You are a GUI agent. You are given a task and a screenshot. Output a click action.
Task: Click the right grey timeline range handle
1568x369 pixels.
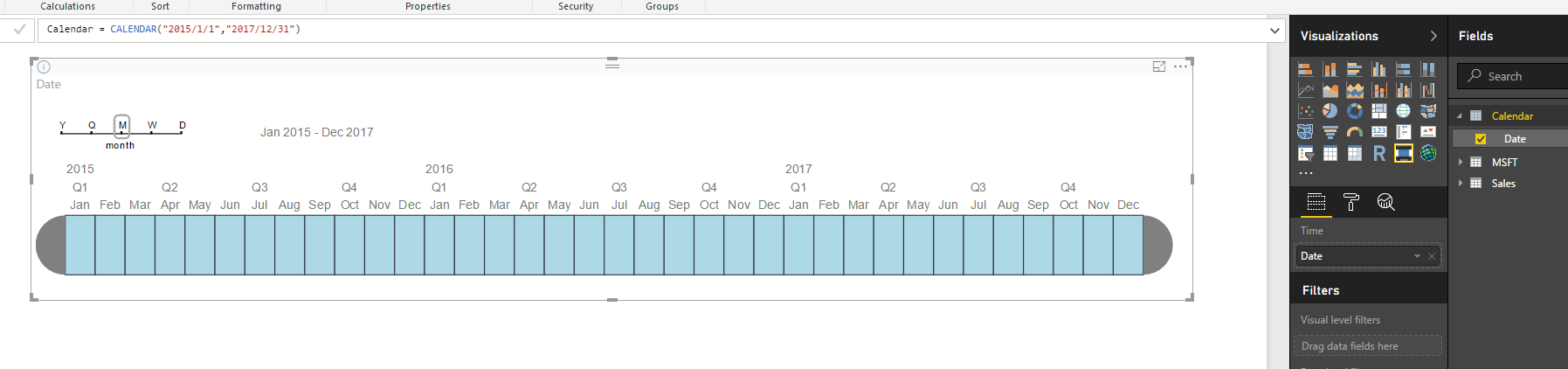tap(1157, 245)
